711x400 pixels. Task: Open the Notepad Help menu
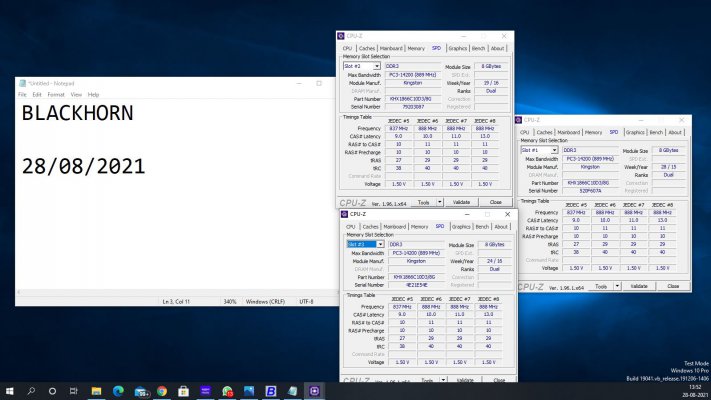(x=93, y=95)
